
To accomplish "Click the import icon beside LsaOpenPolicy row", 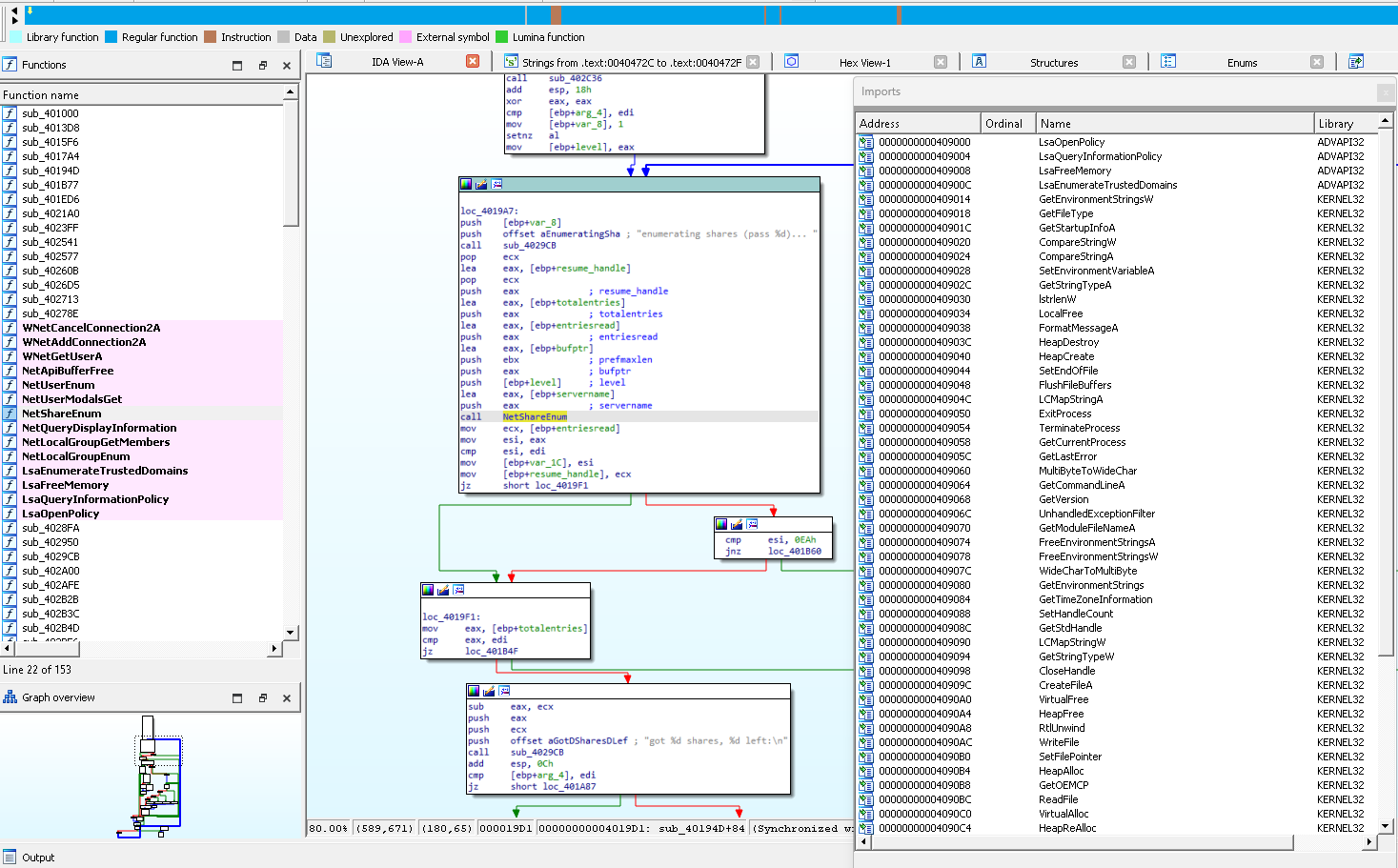I will click(866, 142).
